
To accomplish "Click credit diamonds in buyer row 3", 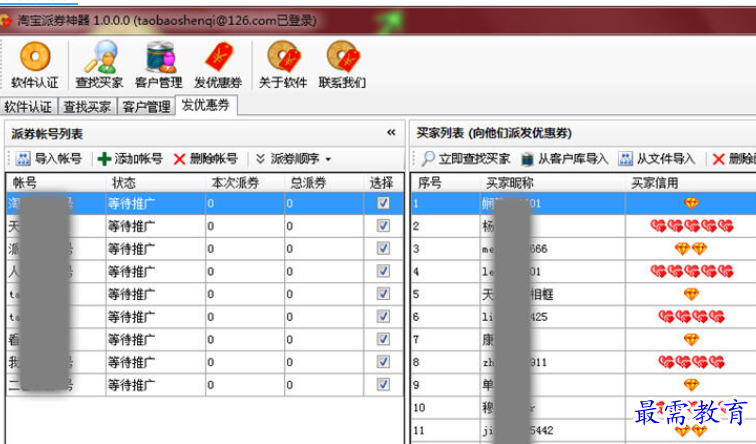I will (x=691, y=248).
